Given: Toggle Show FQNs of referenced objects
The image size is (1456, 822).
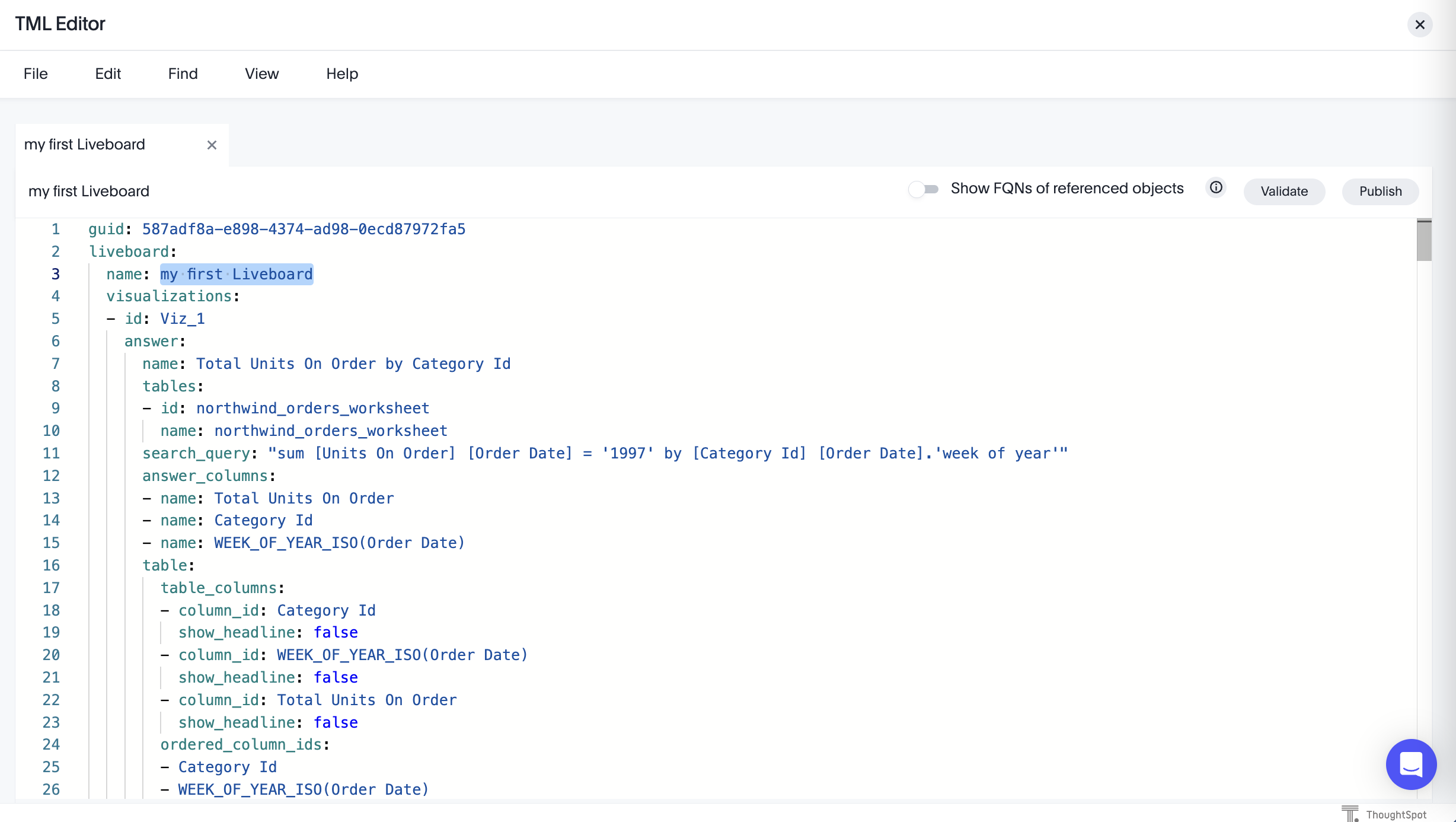Looking at the screenshot, I should tap(924, 189).
